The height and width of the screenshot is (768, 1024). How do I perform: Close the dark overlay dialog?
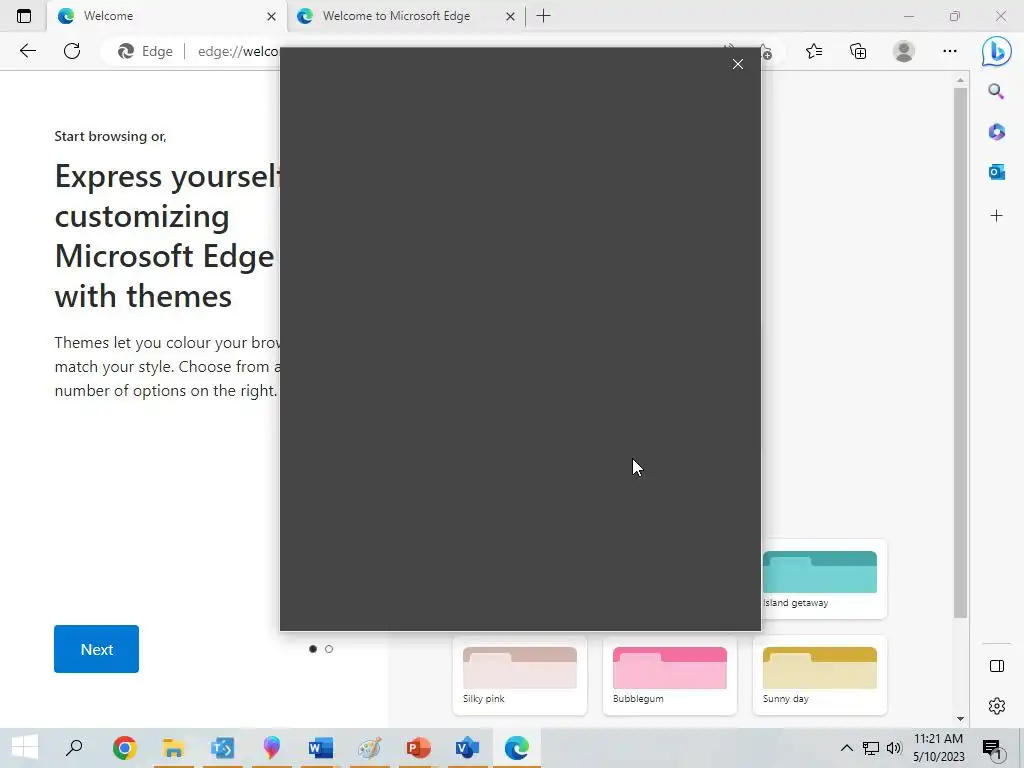click(737, 64)
